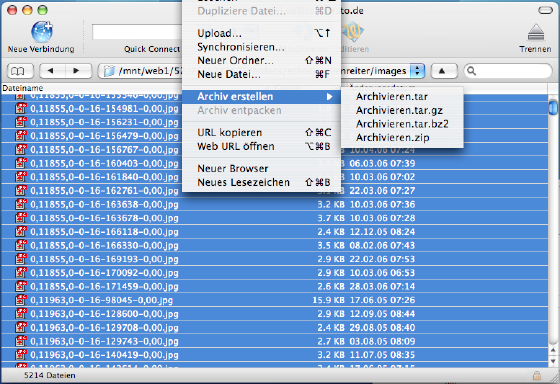This screenshot has width=560, height=384.
Task: Go back with the left arrow button
Action: click(x=52, y=71)
